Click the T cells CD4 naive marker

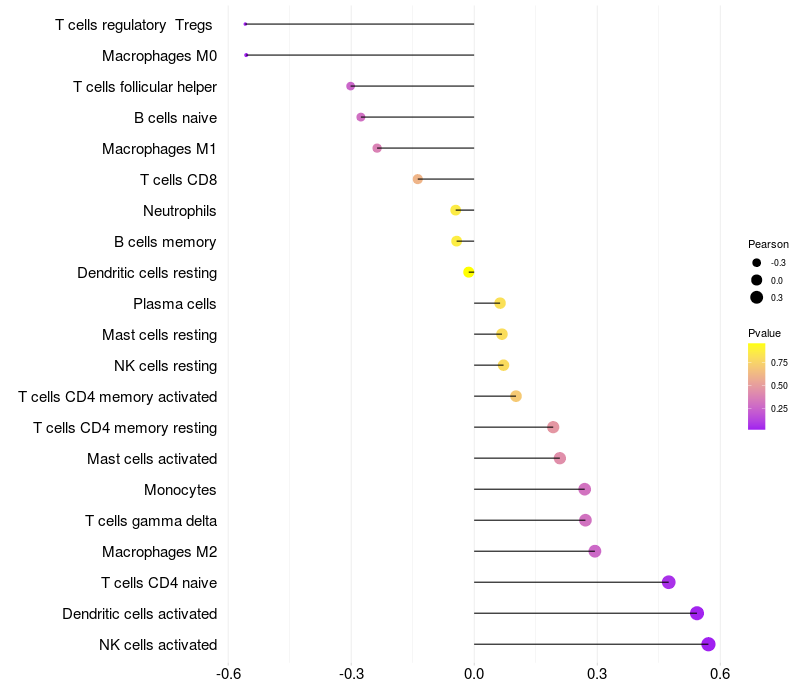pos(669,582)
